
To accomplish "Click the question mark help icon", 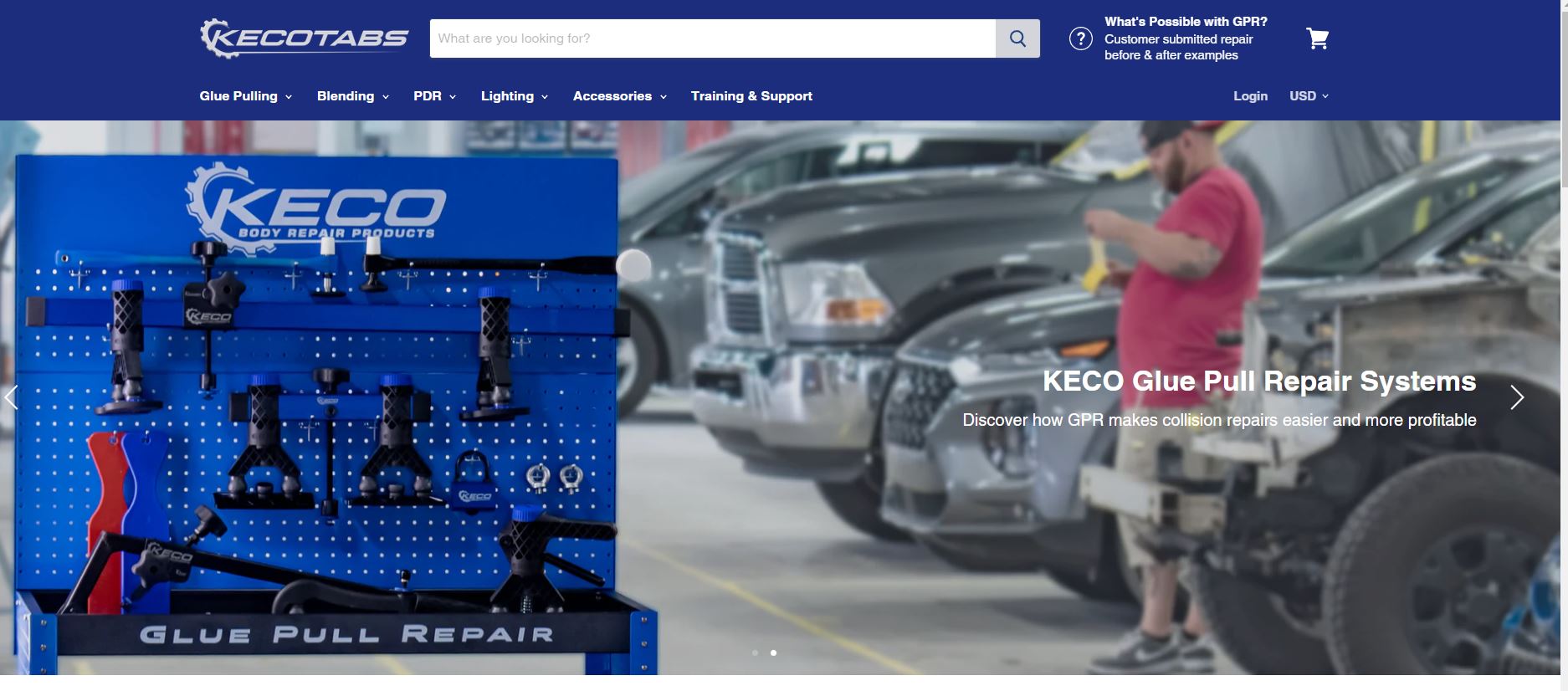I will [x=1080, y=38].
